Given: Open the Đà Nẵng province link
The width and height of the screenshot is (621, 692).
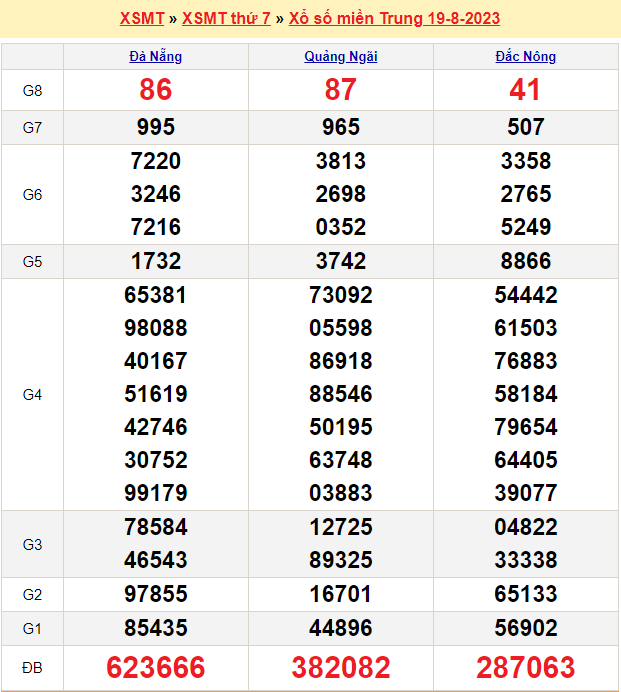Looking at the screenshot, I should [156, 57].
